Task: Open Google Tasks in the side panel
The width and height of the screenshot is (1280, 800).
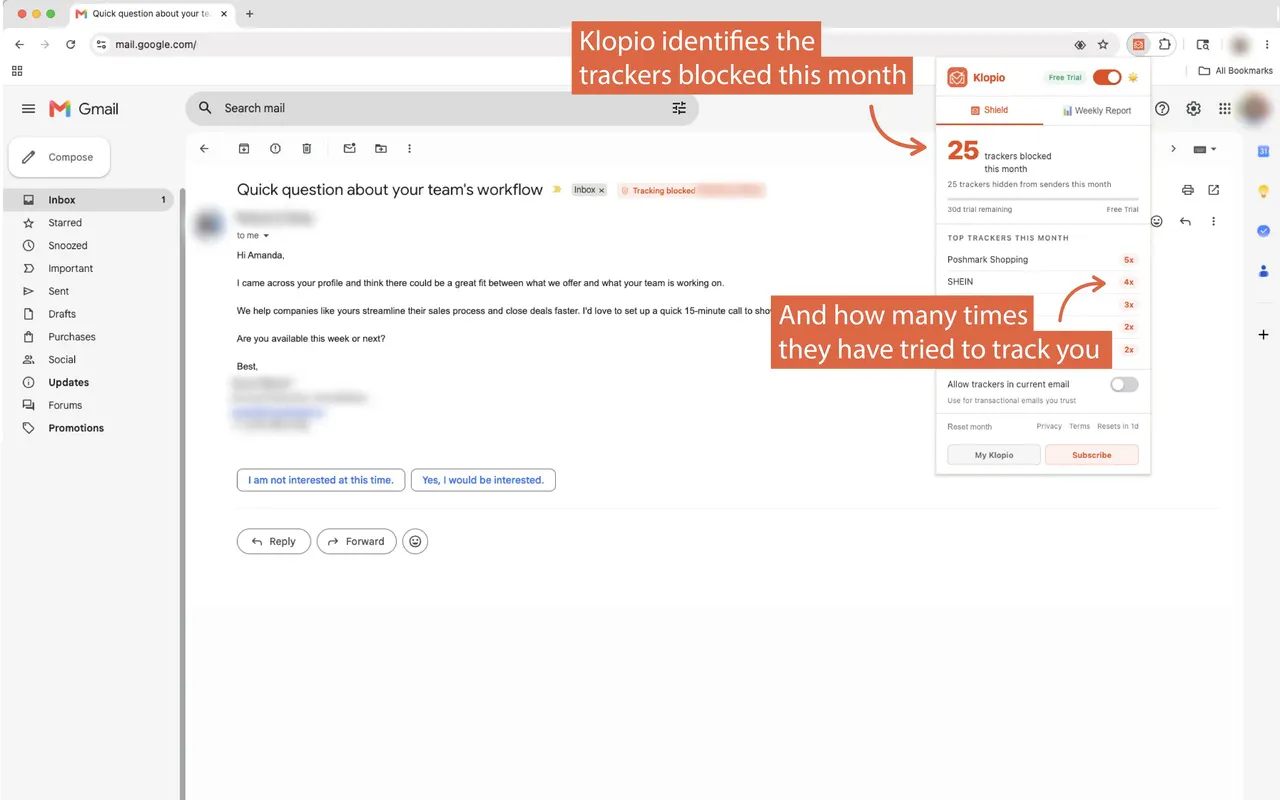Action: coord(1263,231)
